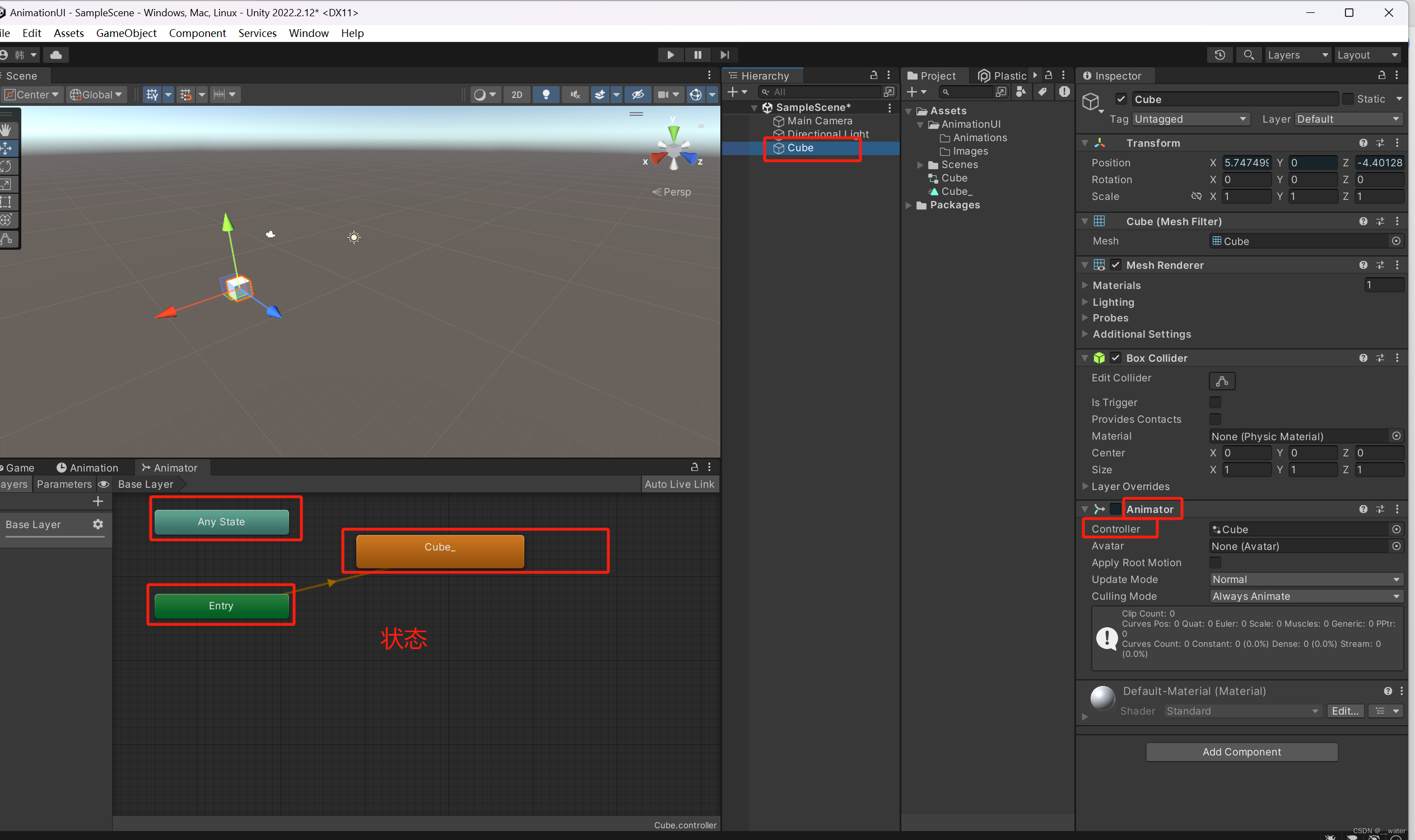
Task: Open the Culling Mode dropdown
Action: point(1306,596)
